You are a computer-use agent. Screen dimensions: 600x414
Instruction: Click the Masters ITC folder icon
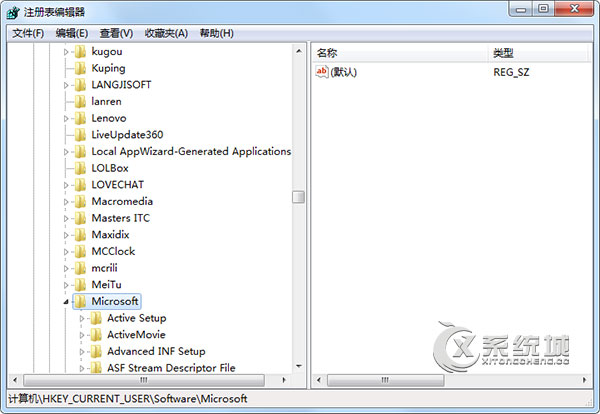pos(80,218)
